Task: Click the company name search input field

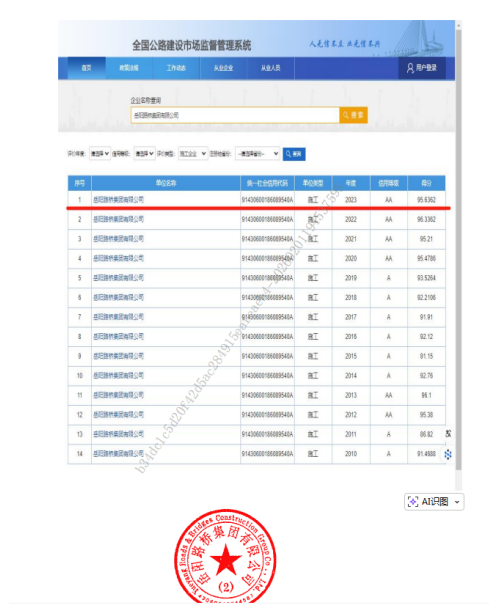Action: [x=235, y=115]
